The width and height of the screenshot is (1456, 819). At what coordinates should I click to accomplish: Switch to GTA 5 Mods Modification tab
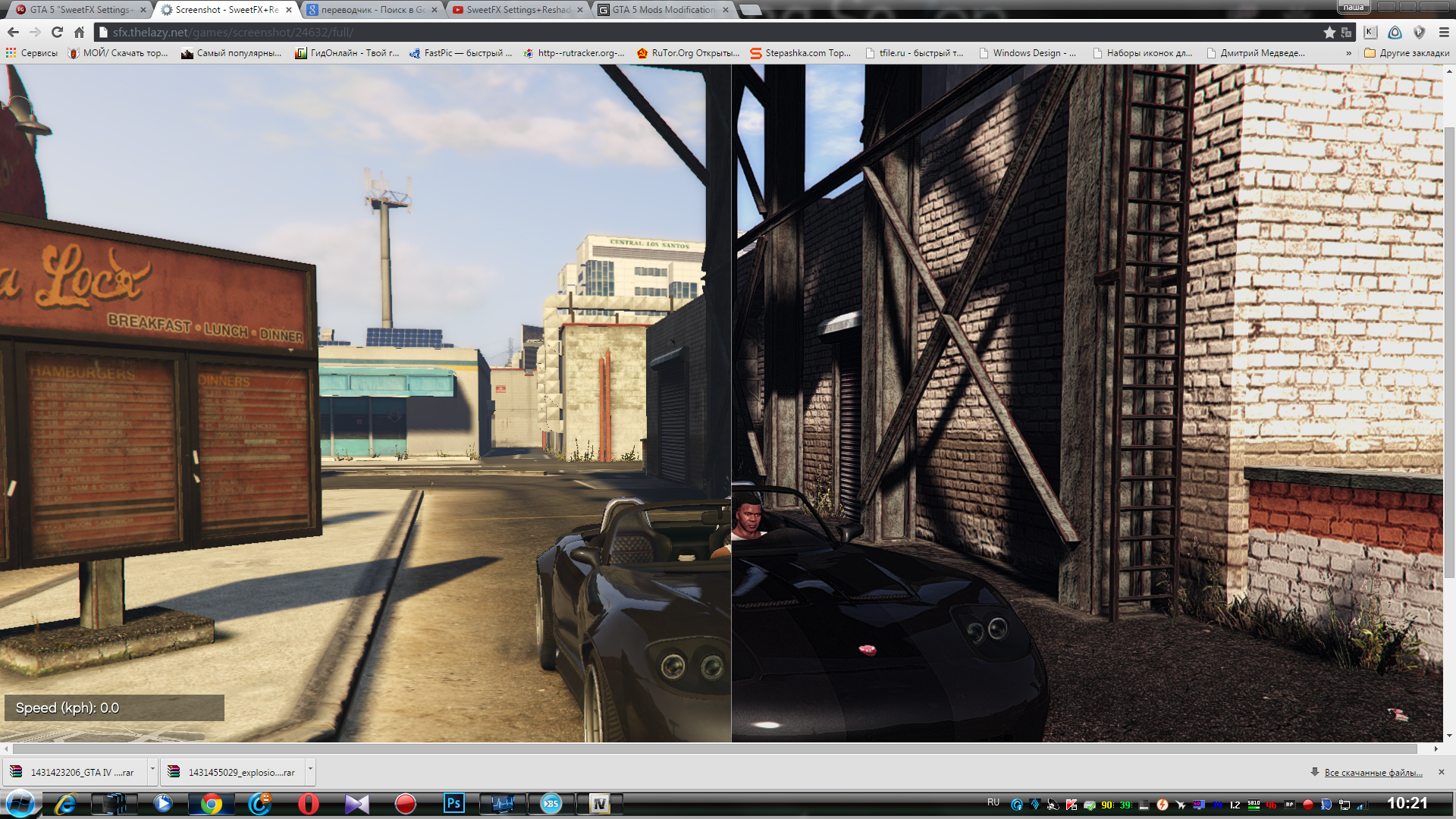662,10
